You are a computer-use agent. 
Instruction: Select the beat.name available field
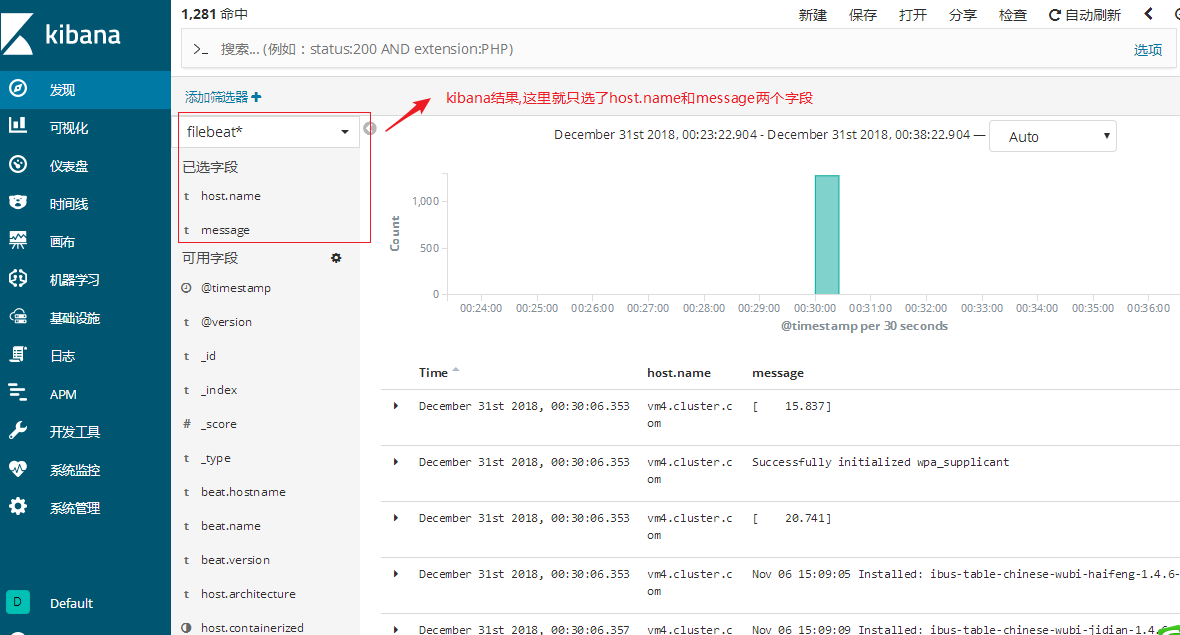tap(230, 526)
